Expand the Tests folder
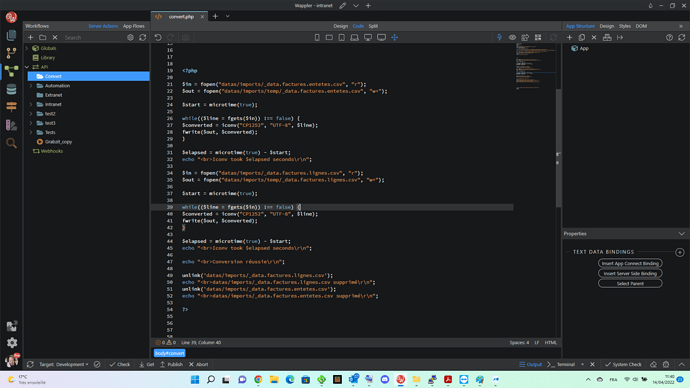690x388 pixels. tap(31, 132)
